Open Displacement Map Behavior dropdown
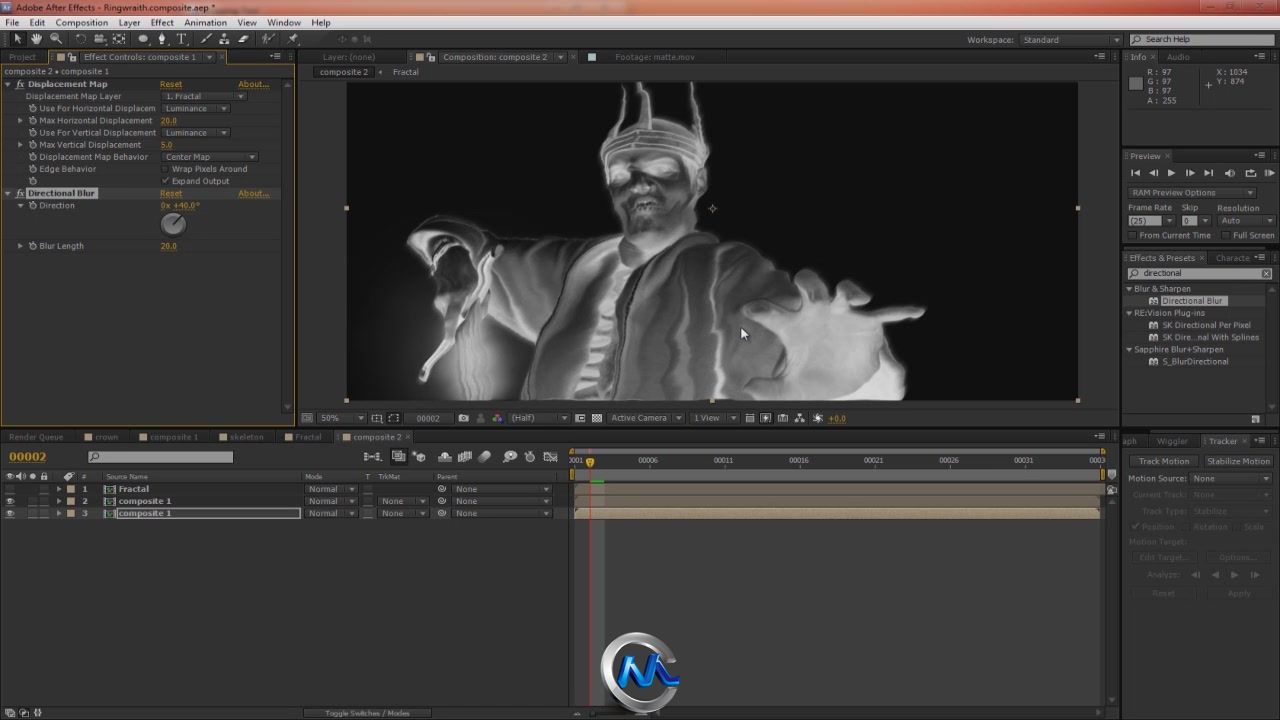1280x720 pixels. [210, 157]
